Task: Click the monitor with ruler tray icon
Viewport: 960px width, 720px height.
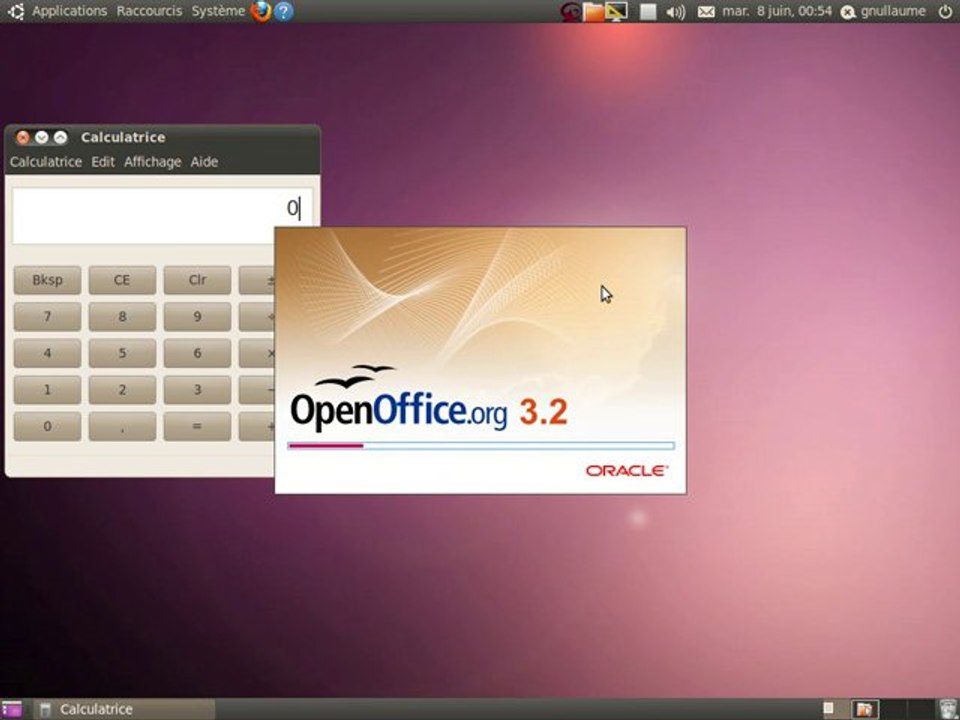Action: [616, 11]
